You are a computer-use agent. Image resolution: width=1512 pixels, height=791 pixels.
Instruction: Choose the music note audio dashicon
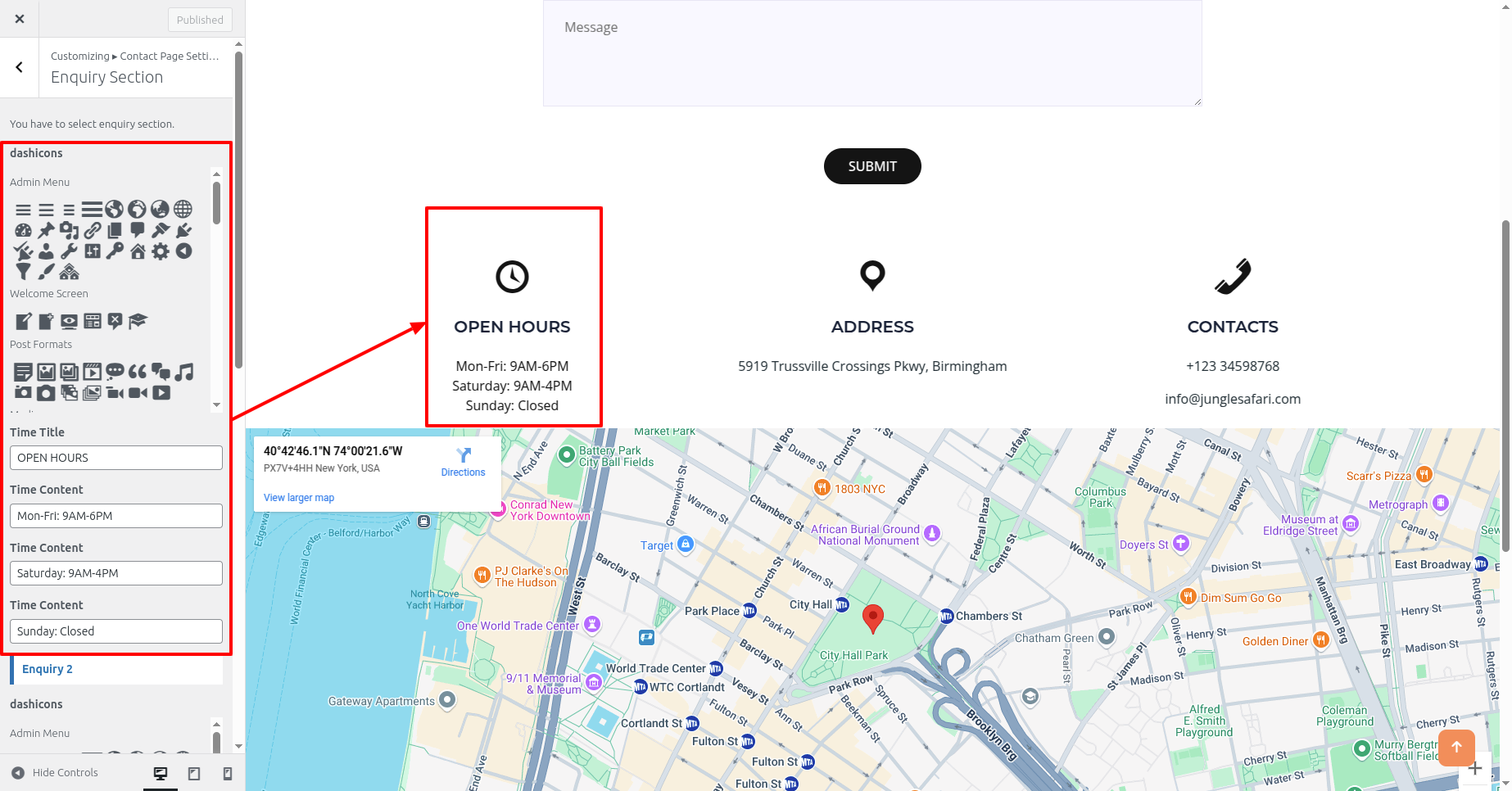[184, 372]
